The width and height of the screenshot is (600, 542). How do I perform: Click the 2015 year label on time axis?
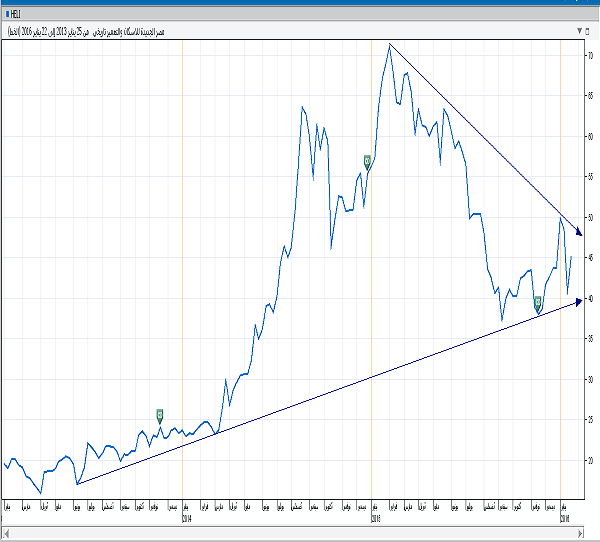(x=375, y=517)
